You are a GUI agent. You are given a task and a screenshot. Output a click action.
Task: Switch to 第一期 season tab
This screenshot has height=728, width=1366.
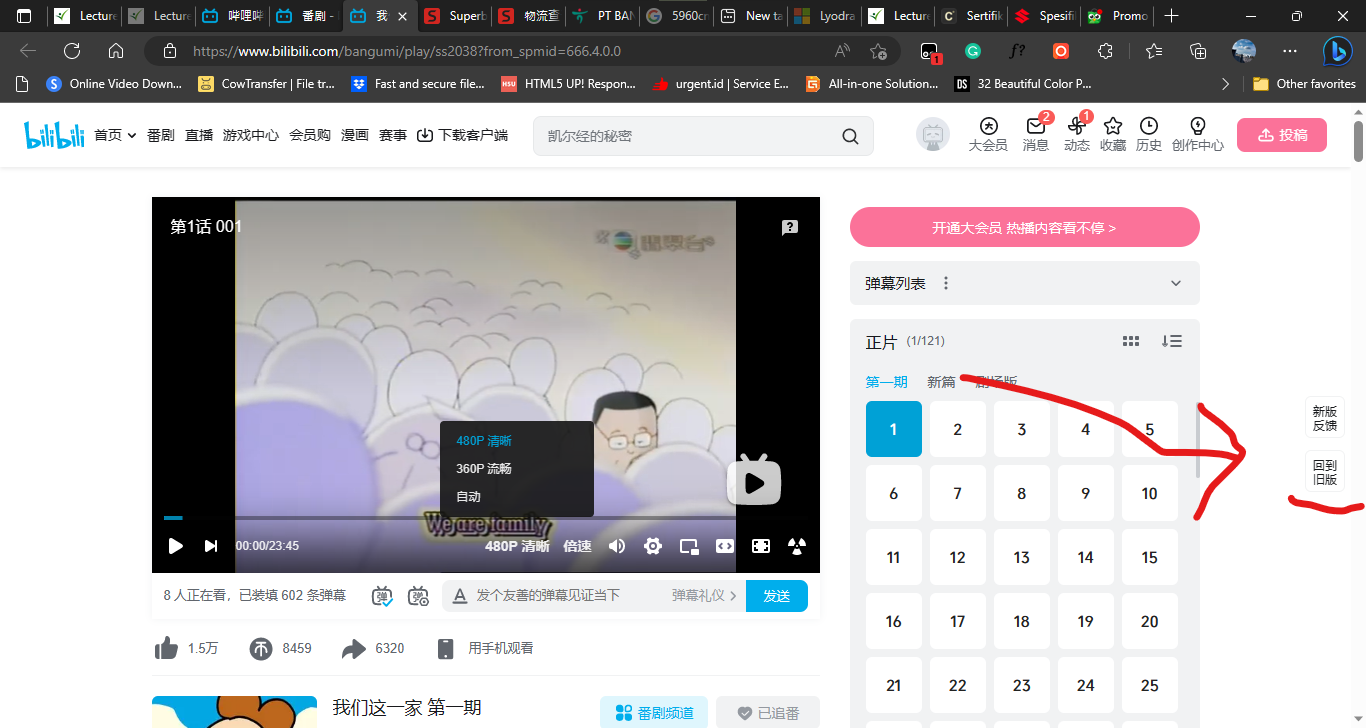click(887, 382)
